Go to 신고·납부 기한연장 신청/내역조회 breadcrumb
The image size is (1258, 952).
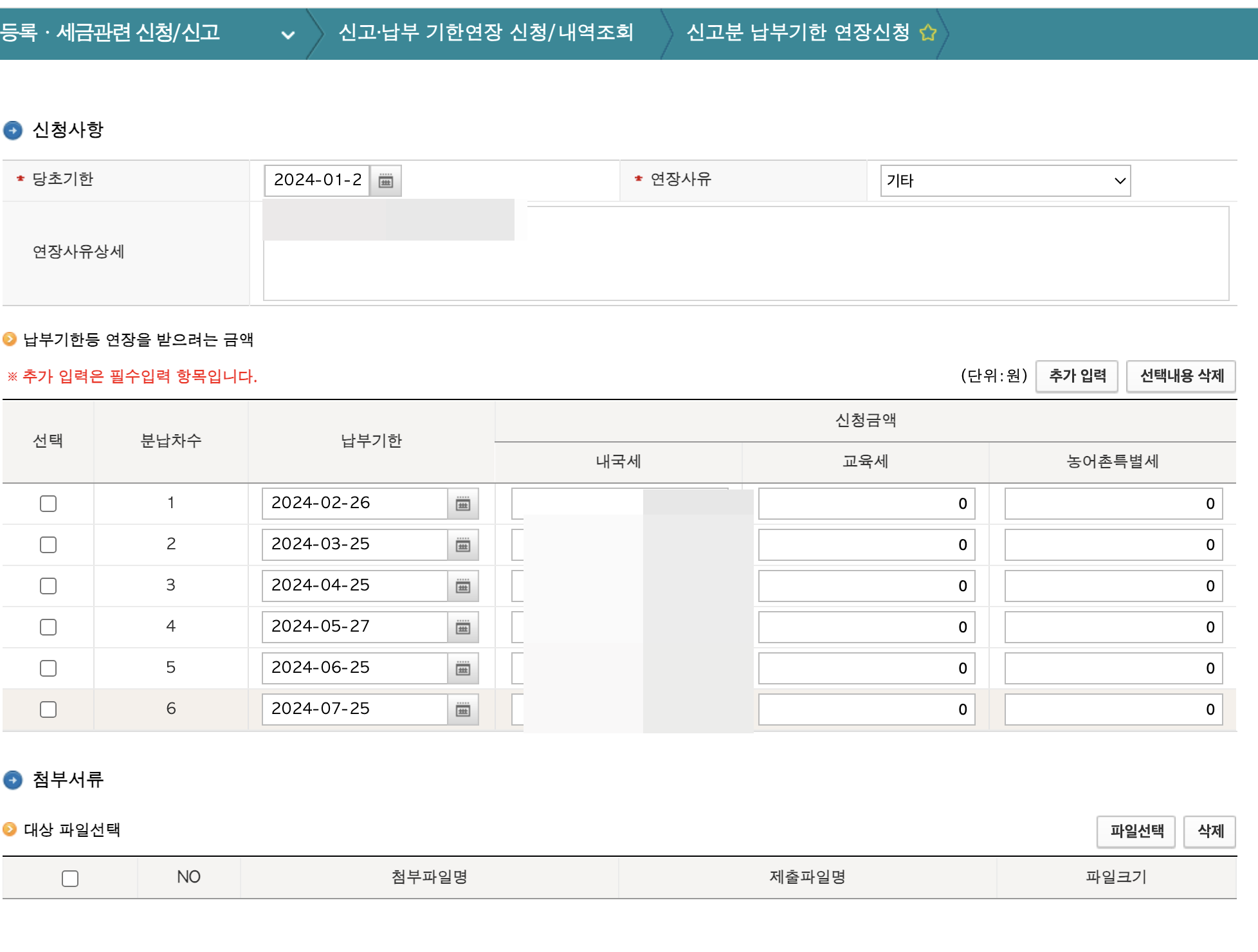pyautogui.click(x=486, y=32)
